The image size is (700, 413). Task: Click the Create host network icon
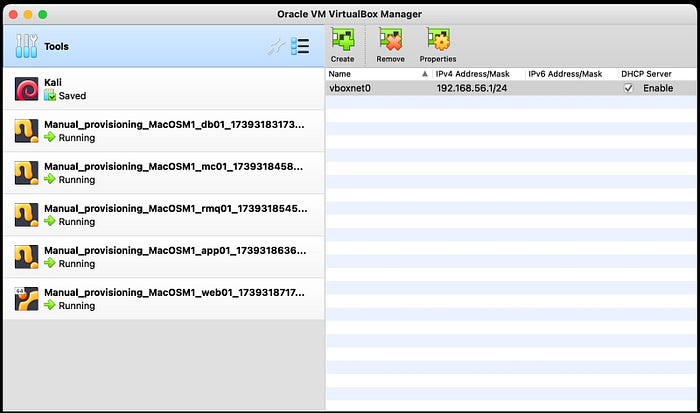coord(342,40)
